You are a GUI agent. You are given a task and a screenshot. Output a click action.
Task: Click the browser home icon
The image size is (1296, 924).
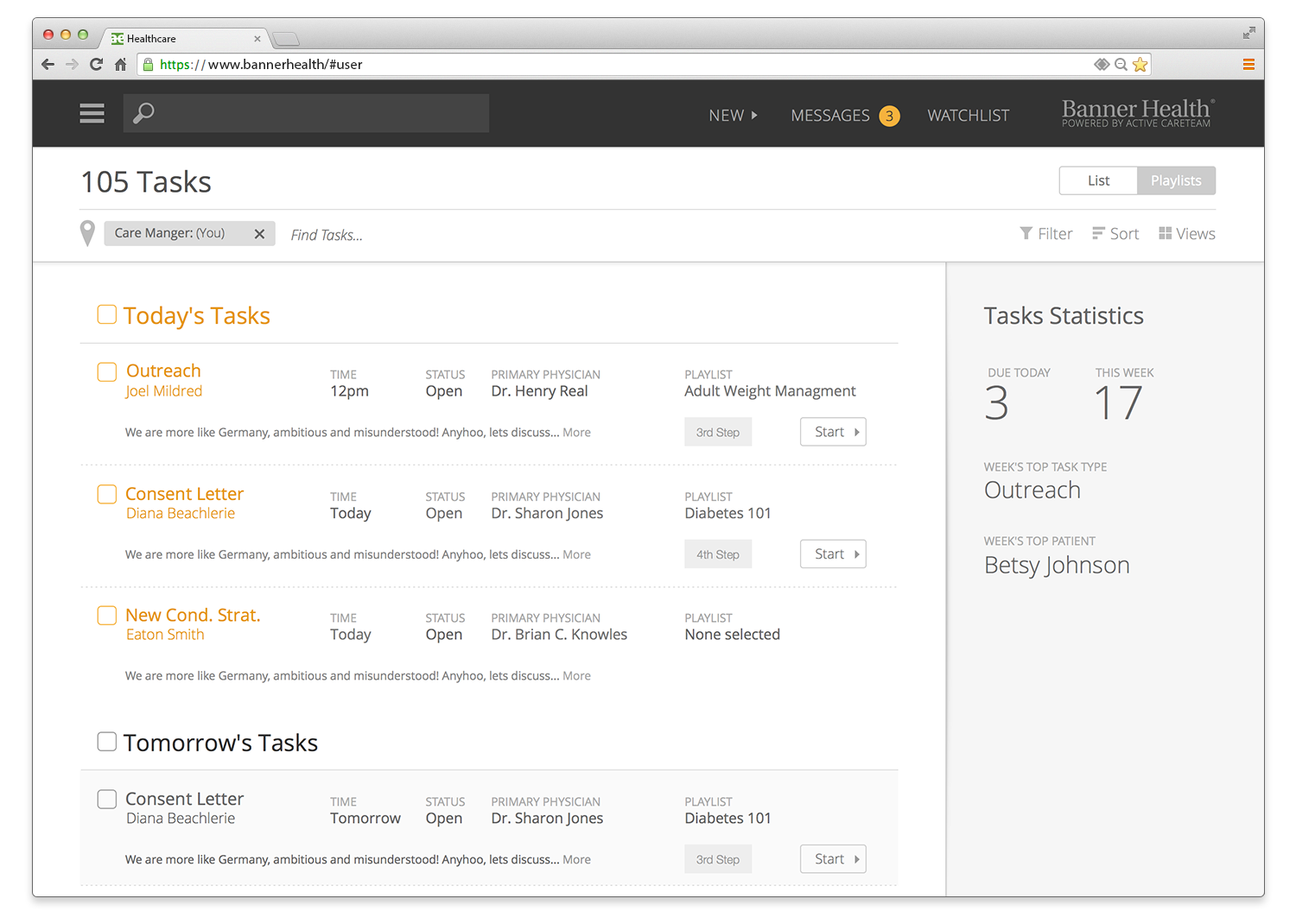coord(120,64)
